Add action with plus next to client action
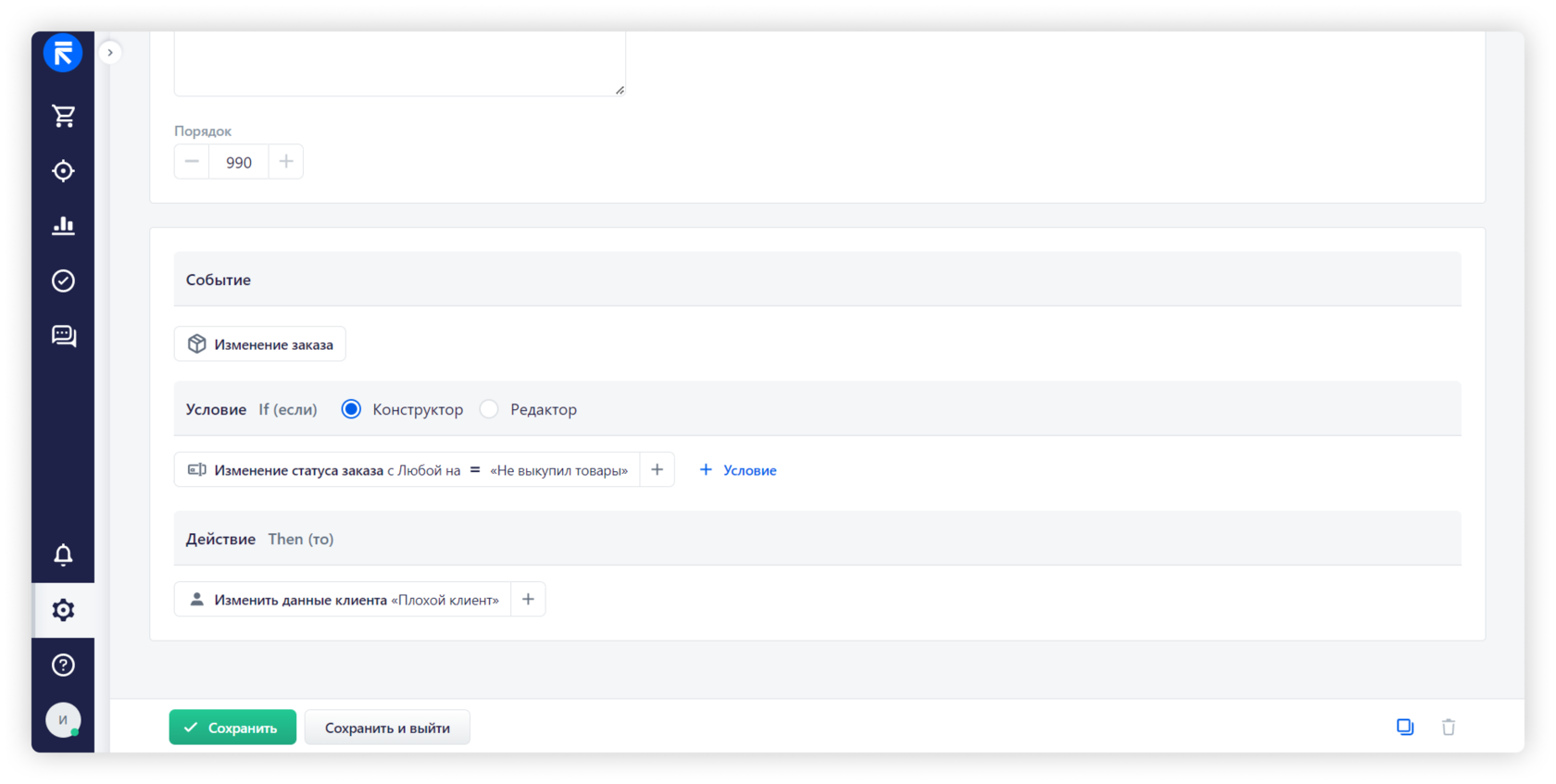This screenshot has height=784, width=1556. pos(528,600)
